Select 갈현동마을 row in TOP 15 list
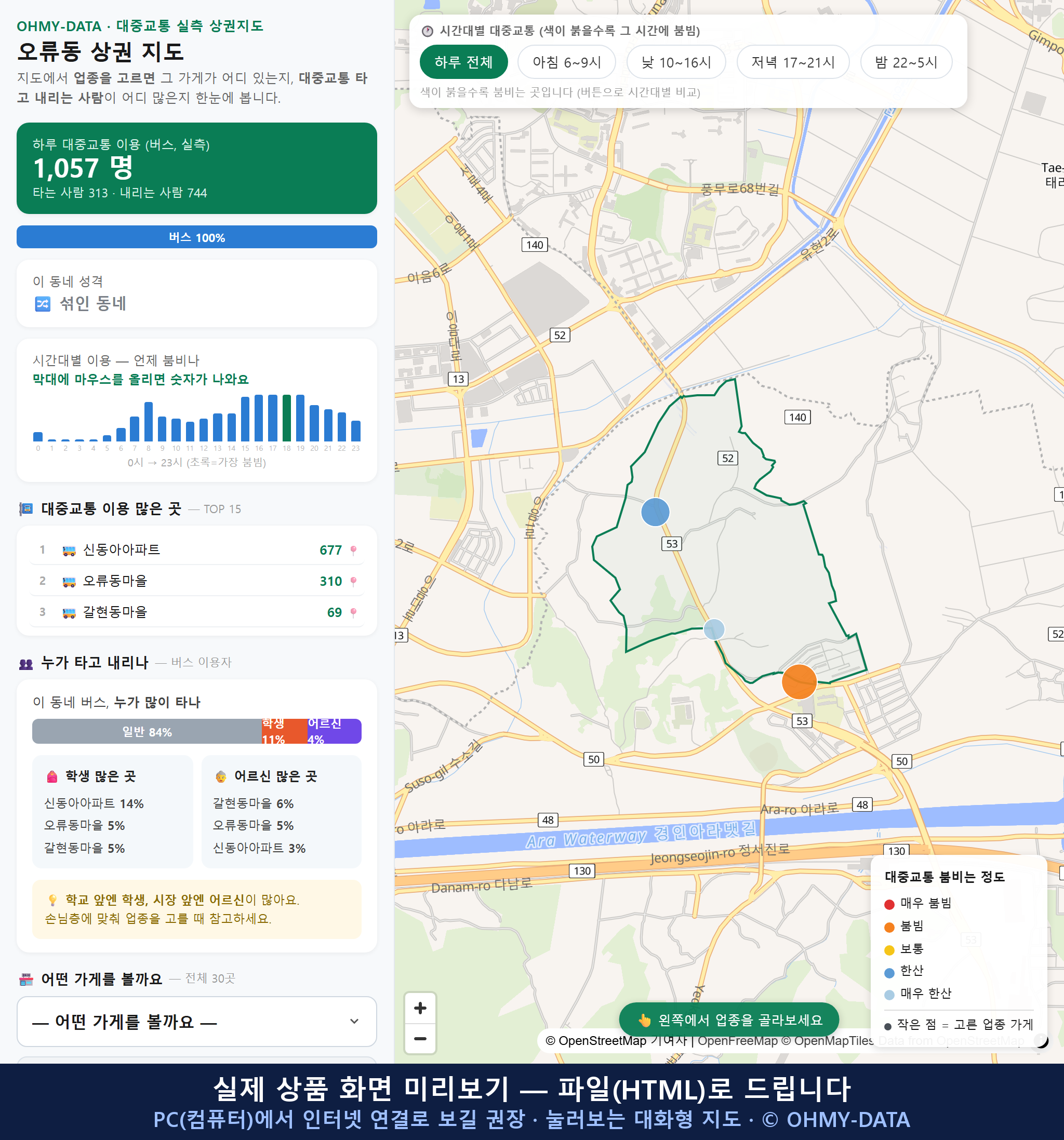This screenshot has height=1140, width=1064. [x=197, y=612]
